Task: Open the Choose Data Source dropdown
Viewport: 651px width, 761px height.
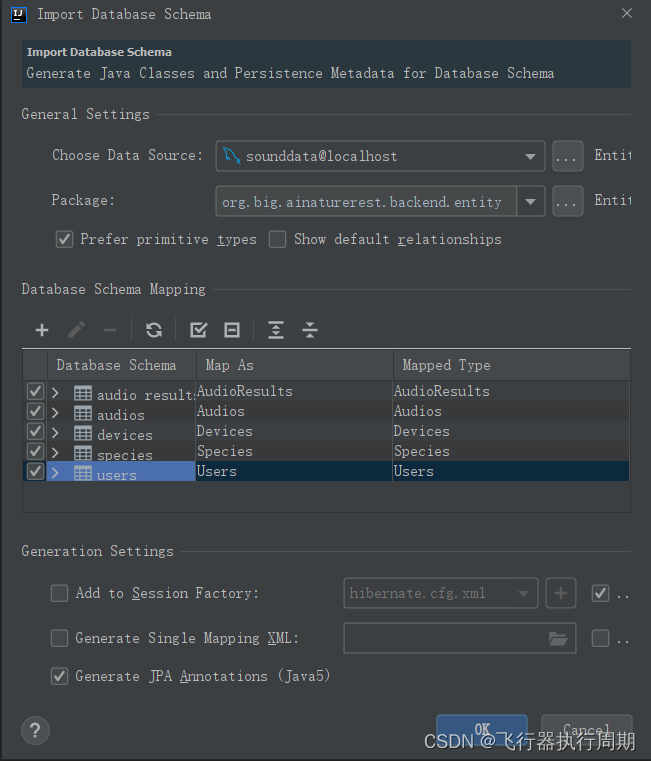Action: [530, 156]
